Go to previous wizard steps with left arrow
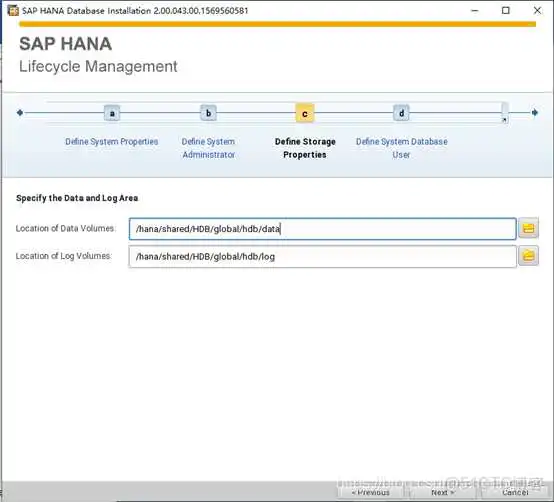 click(x=20, y=113)
